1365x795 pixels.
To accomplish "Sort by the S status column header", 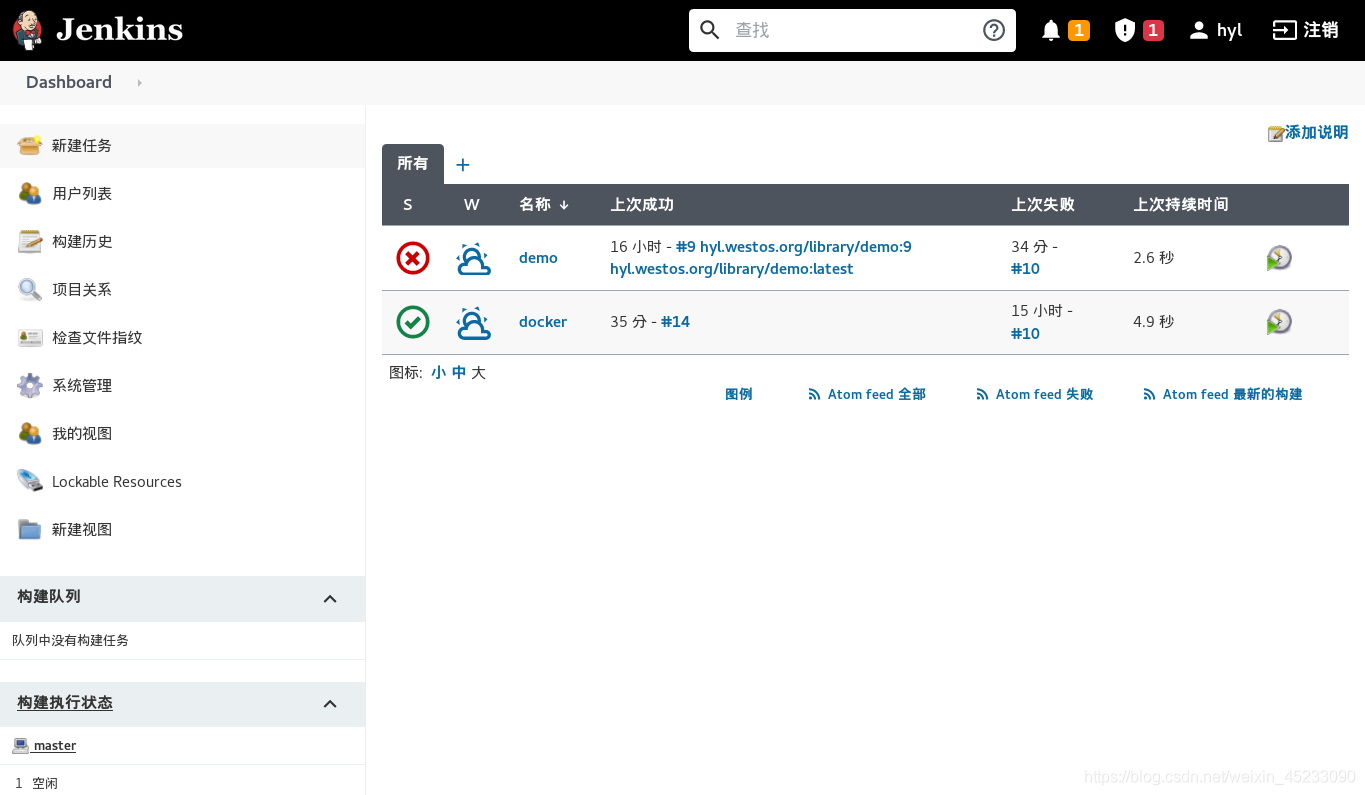I will (x=408, y=204).
